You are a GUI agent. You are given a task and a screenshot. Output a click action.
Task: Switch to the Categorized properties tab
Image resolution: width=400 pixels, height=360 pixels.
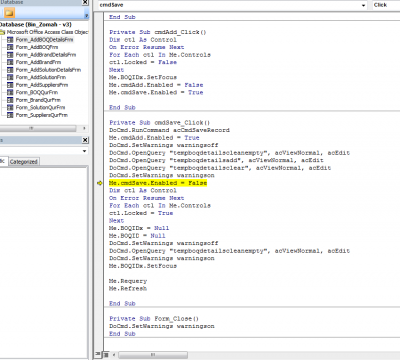(23, 162)
